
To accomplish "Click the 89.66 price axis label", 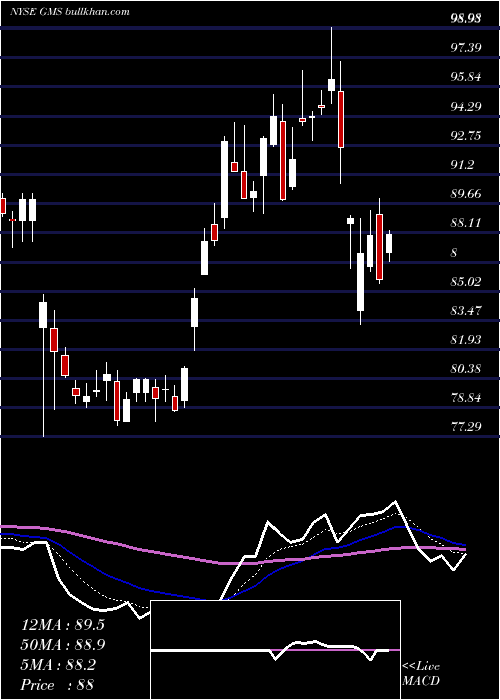I will click(x=466, y=195).
